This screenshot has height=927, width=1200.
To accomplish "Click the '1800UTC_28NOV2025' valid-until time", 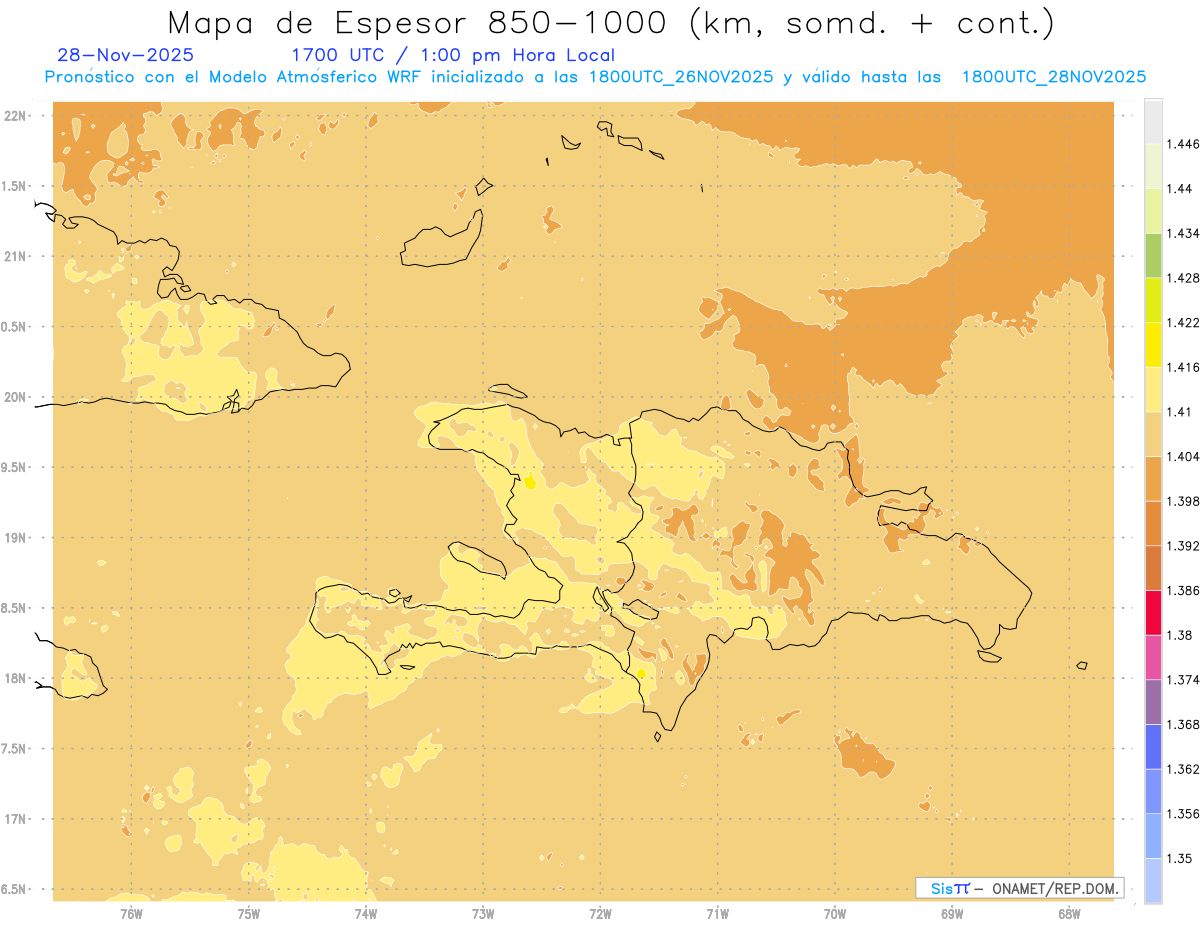I will click(1054, 77).
